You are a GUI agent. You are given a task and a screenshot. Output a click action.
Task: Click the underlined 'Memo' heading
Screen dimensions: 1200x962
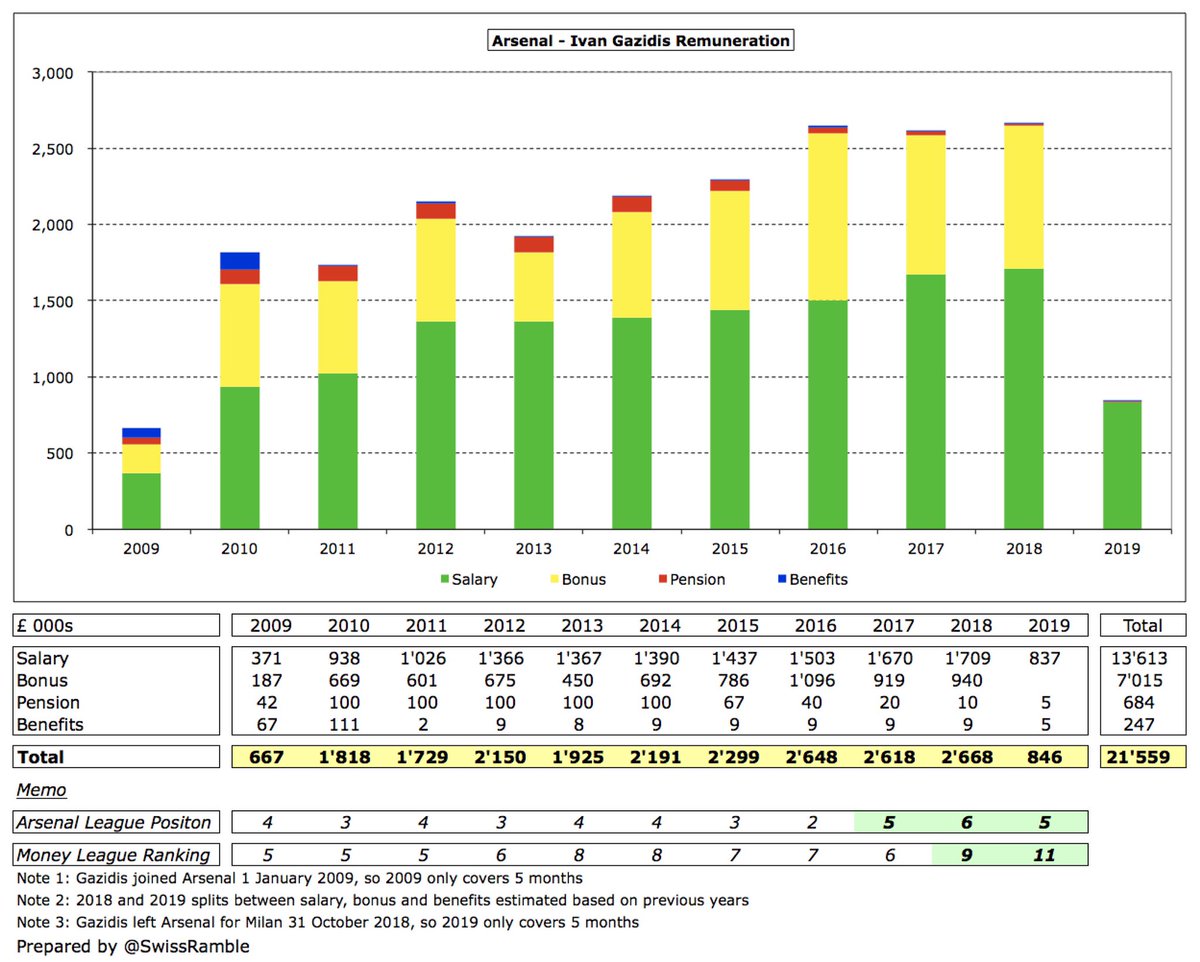tap(40, 790)
